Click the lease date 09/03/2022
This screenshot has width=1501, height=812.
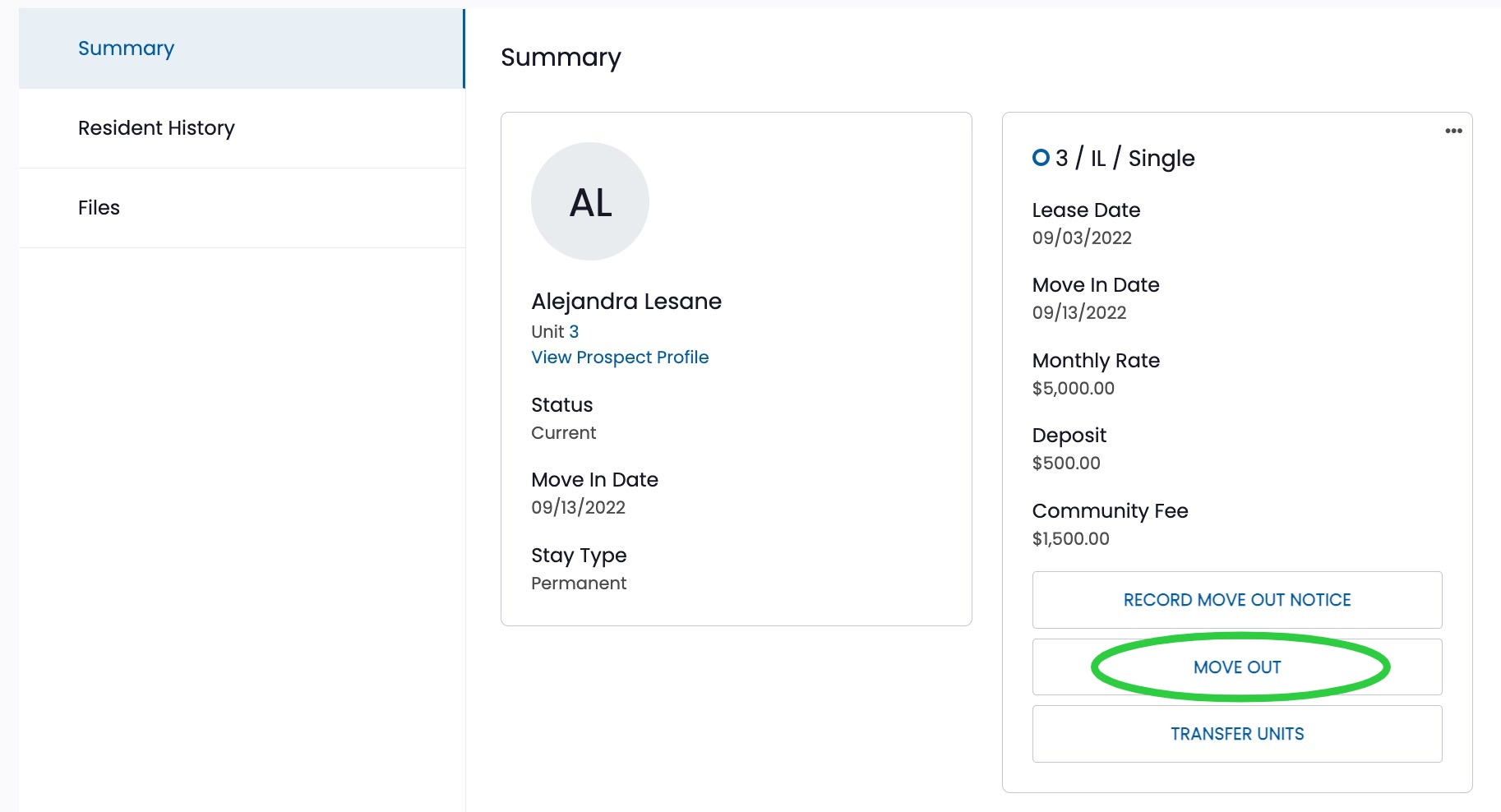[1082, 238]
